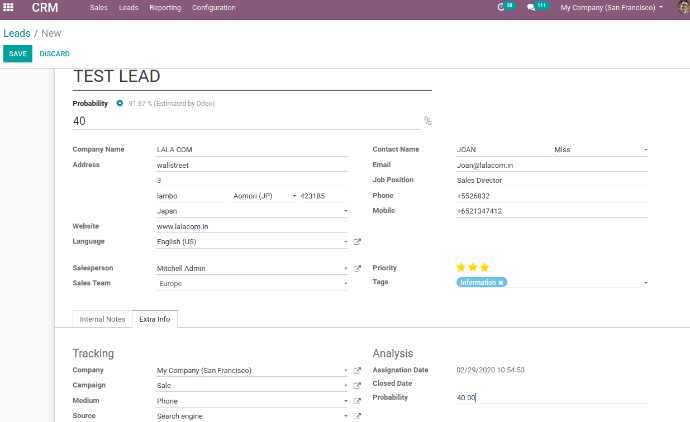Open external link icon next to Salesperson

[x=357, y=268]
